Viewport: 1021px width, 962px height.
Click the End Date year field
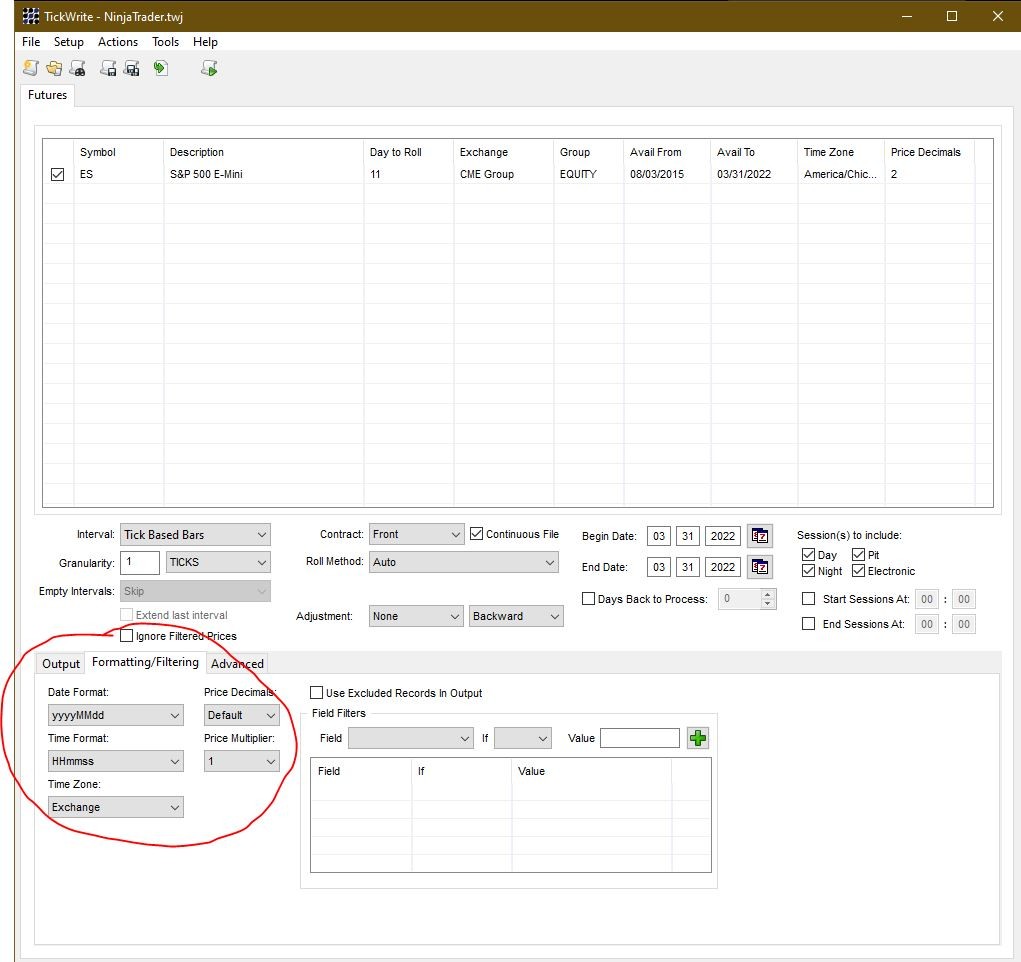pyautogui.click(x=723, y=567)
